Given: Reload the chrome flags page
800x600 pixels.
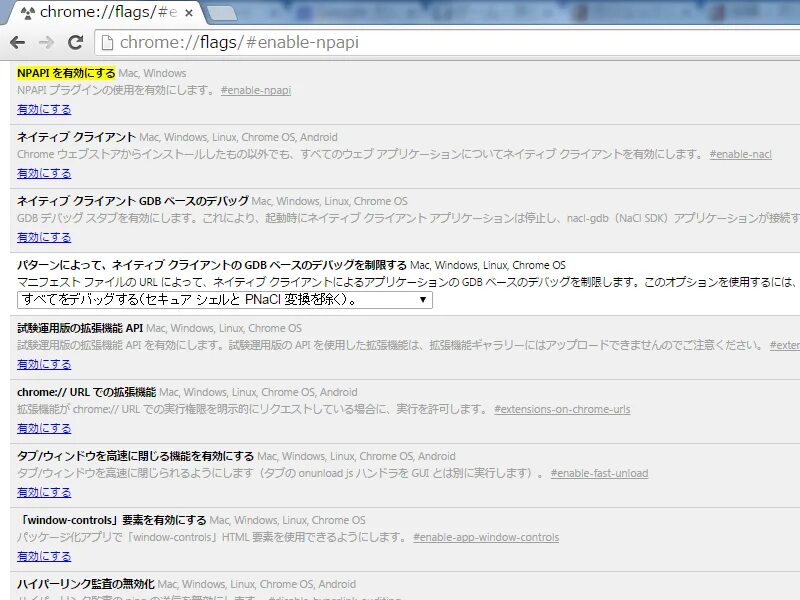Looking at the screenshot, I should [76, 42].
